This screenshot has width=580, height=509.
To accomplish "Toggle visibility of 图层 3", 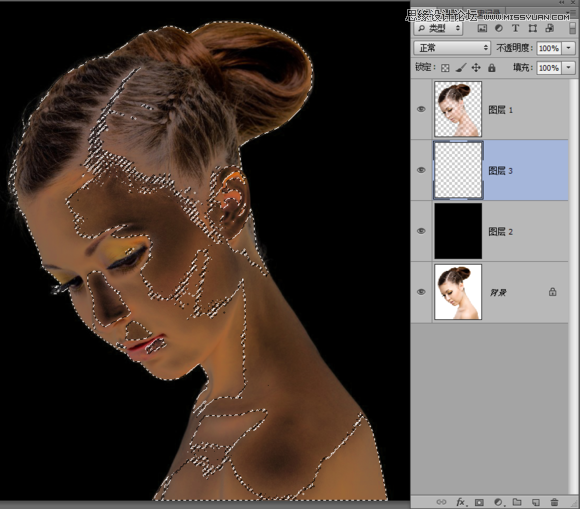I will click(x=421, y=170).
